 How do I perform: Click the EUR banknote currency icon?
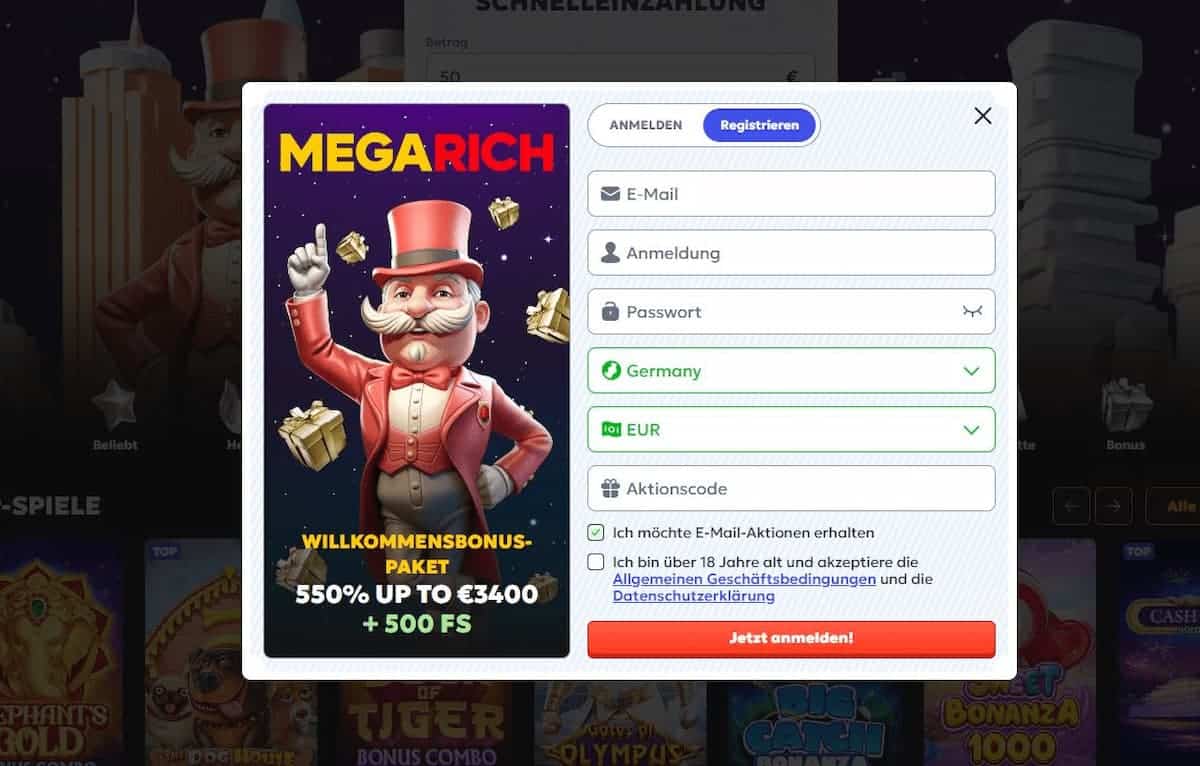pos(610,430)
